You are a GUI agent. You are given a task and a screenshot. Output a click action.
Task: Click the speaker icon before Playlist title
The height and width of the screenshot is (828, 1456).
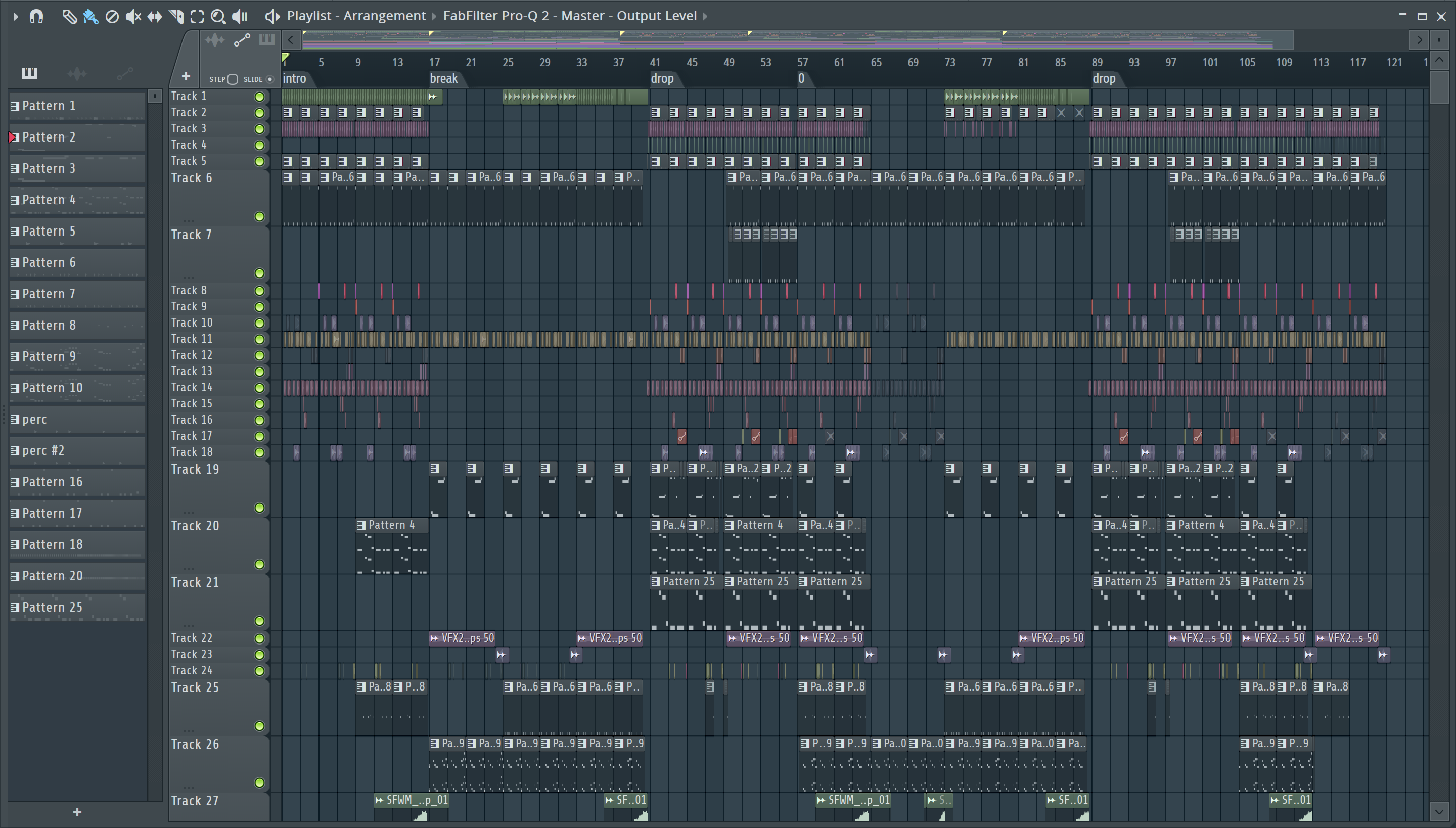click(272, 17)
